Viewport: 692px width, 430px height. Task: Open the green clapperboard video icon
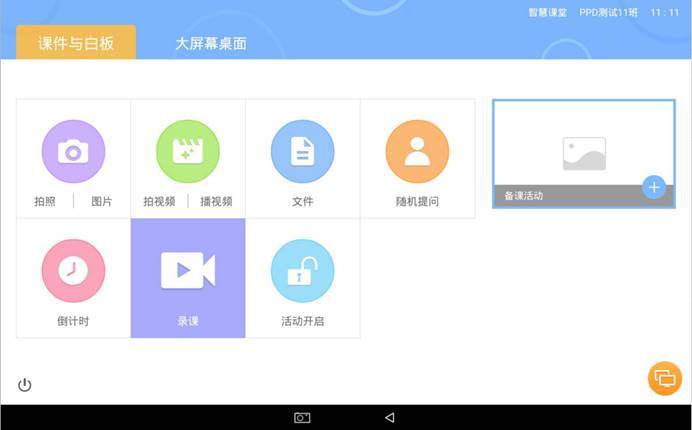188,151
